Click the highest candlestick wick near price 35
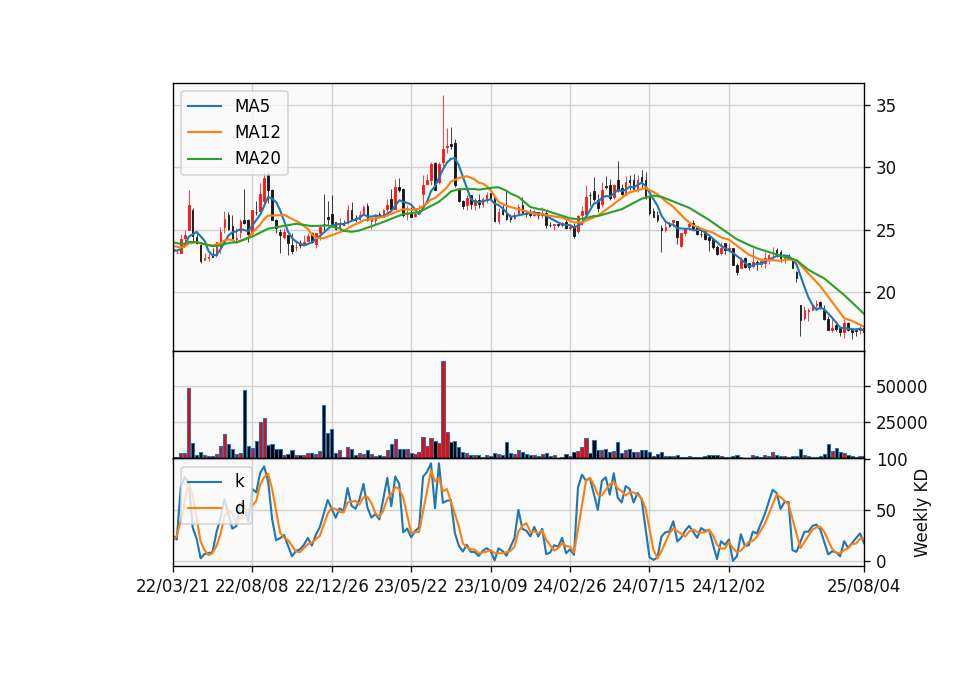 pyautogui.click(x=443, y=121)
